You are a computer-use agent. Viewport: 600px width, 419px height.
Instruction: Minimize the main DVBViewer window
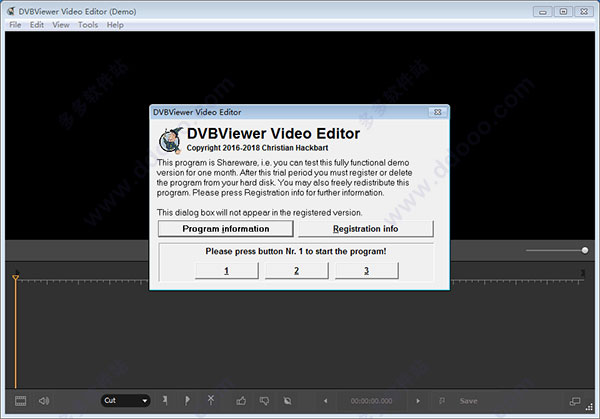tap(543, 12)
